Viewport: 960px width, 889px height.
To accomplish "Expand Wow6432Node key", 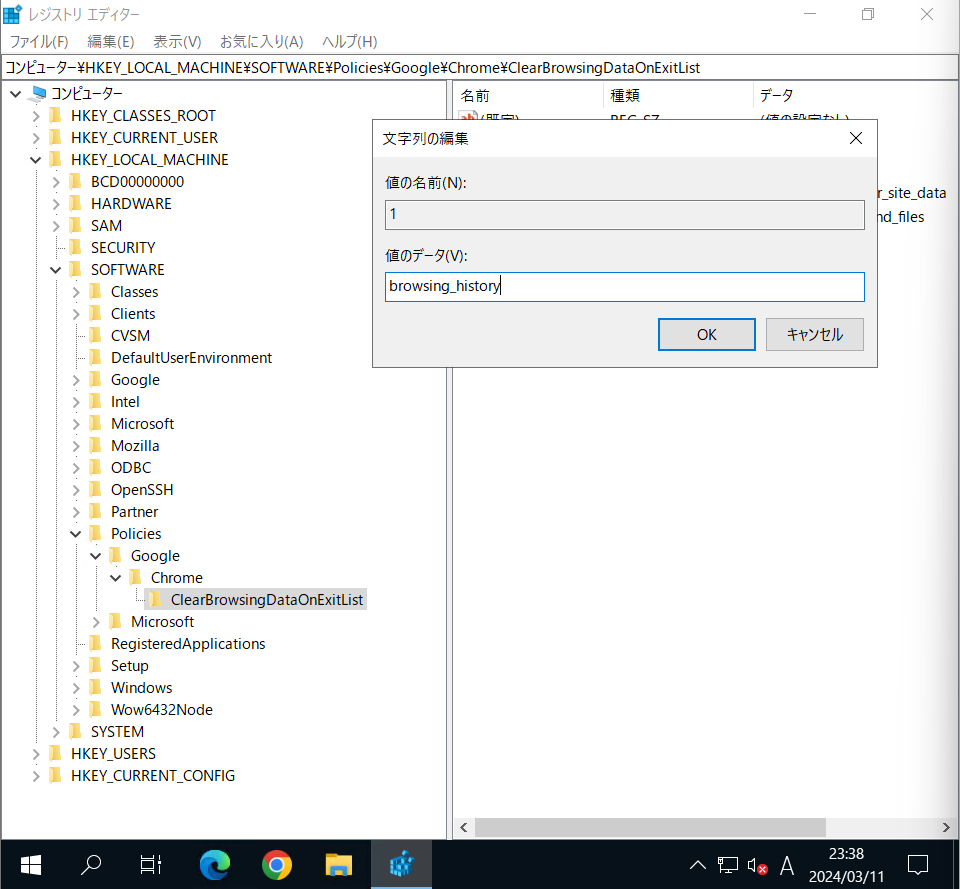I will [x=75, y=710].
